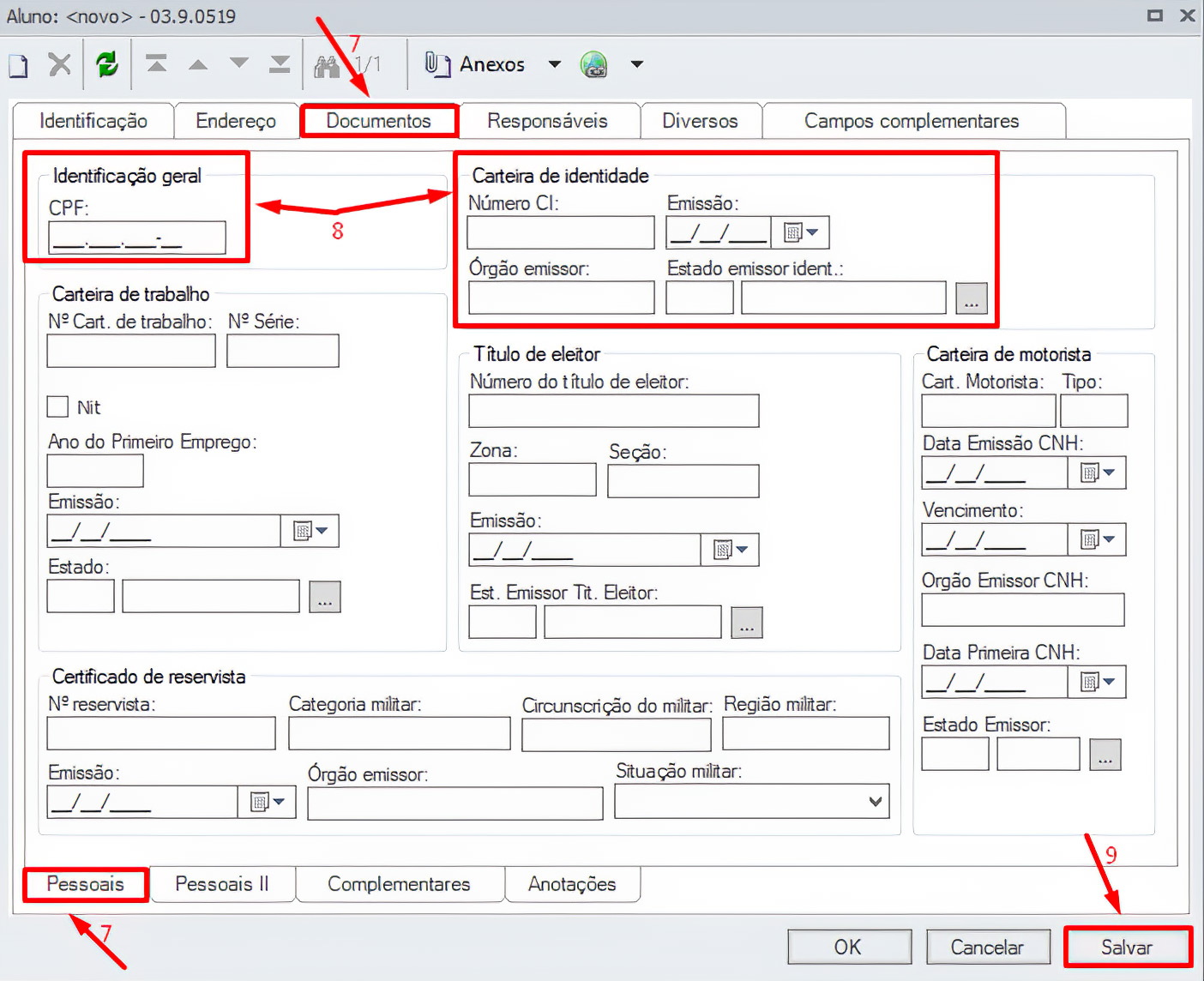The width and height of the screenshot is (1204, 981).
Task: Open Vencimento date picker dropdown
Action: coord(1098,539)
